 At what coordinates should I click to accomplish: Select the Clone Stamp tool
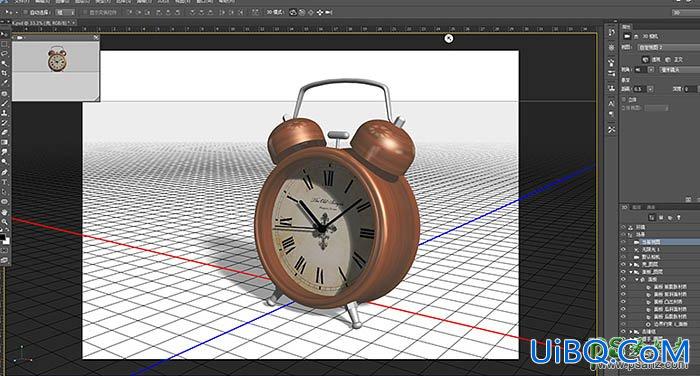coord(4,113)
